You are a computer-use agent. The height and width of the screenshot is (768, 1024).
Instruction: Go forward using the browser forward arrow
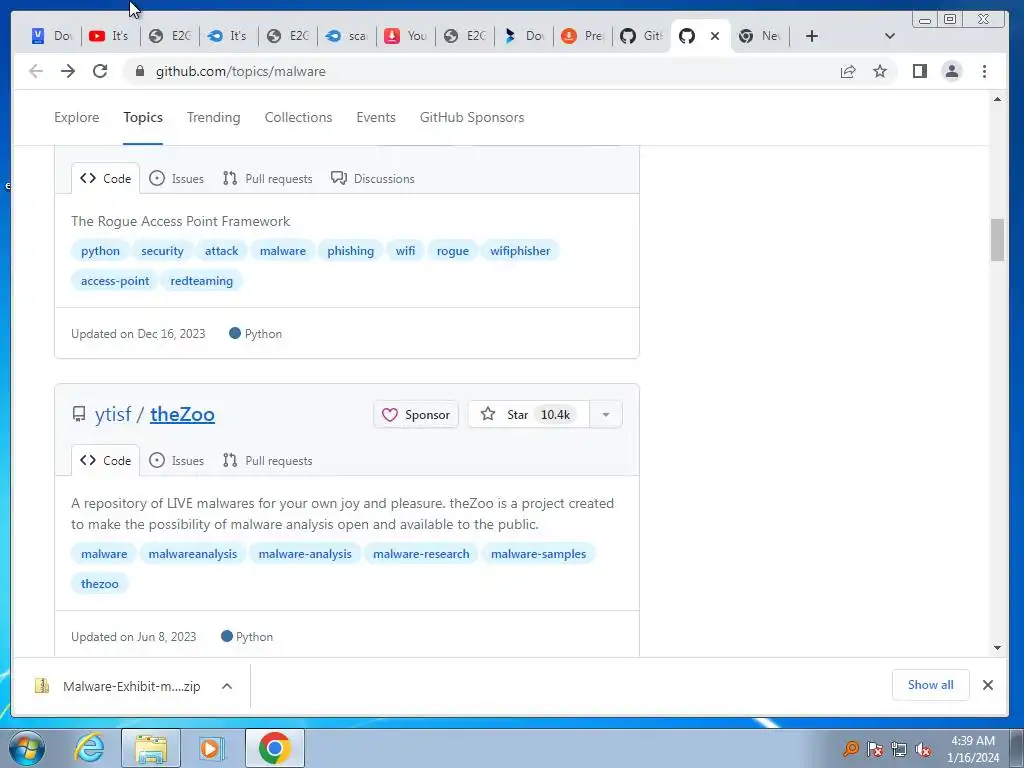click(x=68, y=71)
